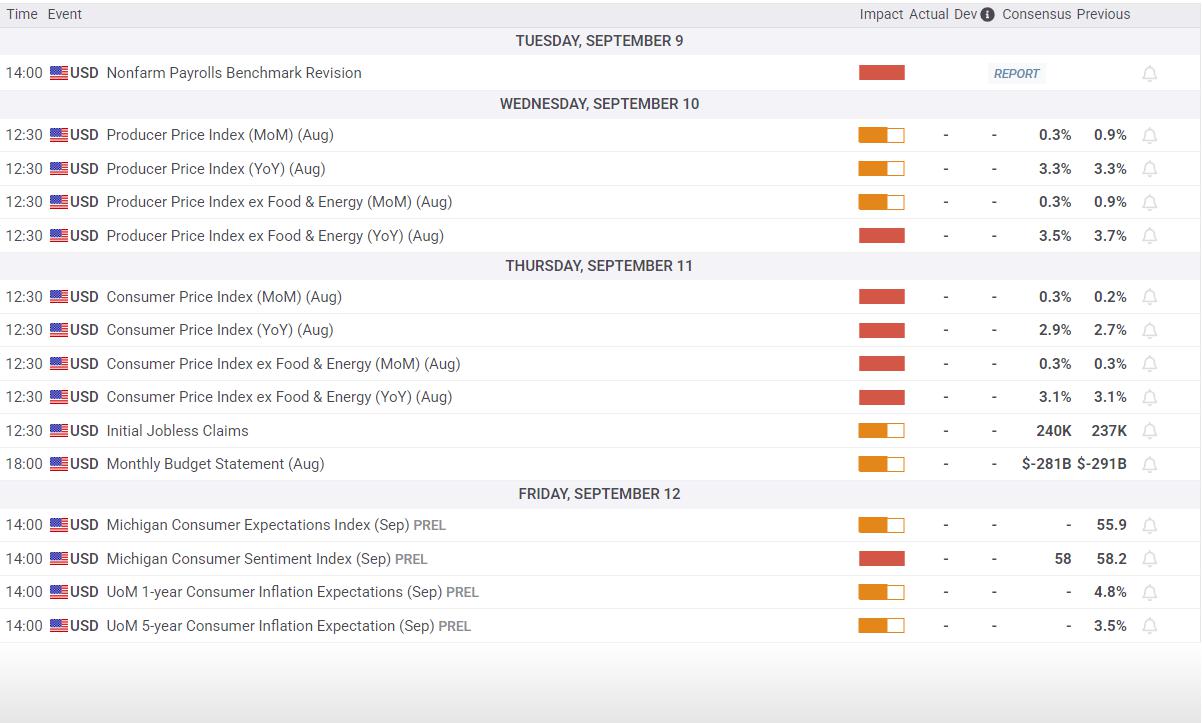The image size is (1202, 723).
Task: Click the red impact bar for Consumer Price Index (MoM)
Action: 881,297
